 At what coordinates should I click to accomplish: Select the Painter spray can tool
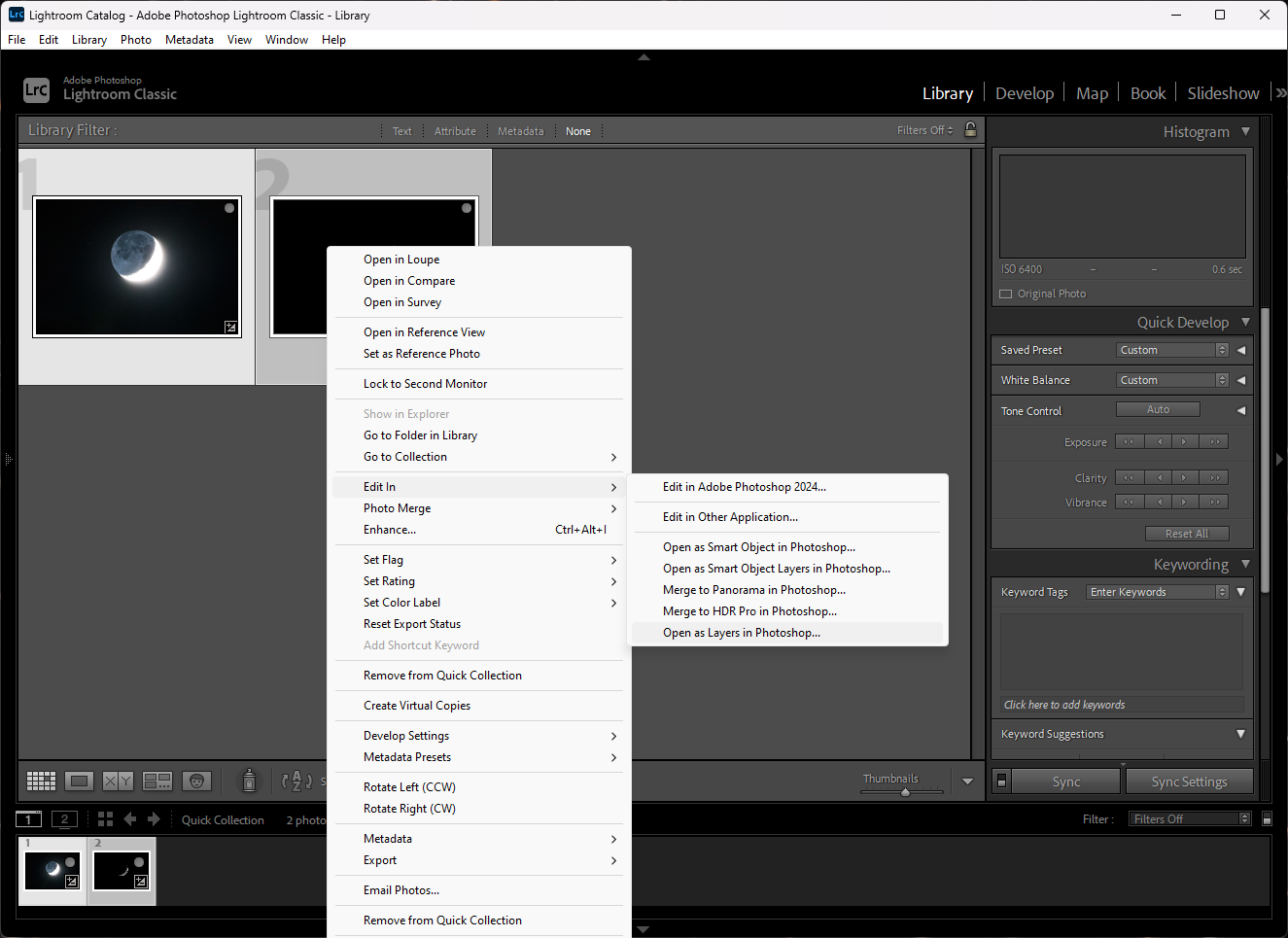249,780
